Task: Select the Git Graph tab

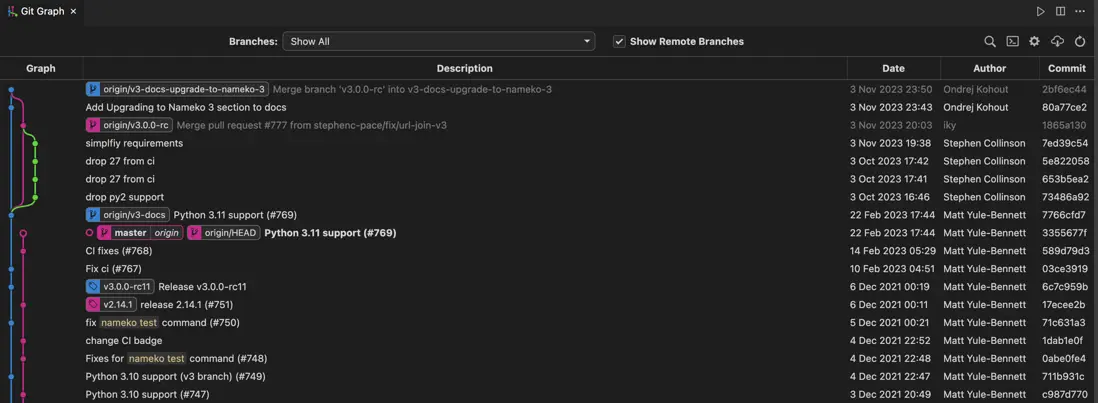Action: click(x=41, y=11)
